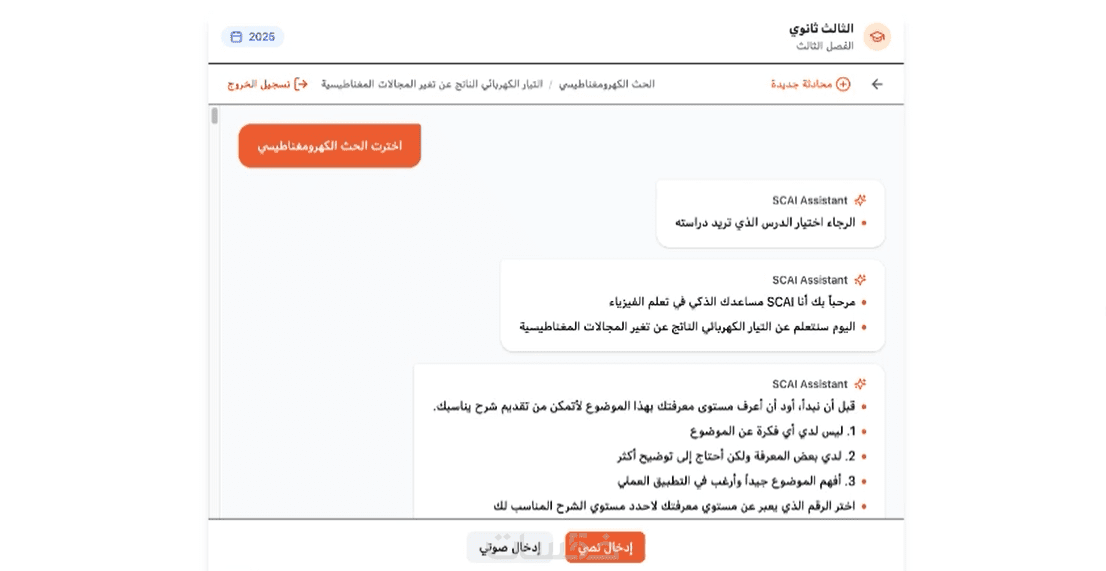The height and width of the screenshot is (571, 1106).
Task: Click sparkle icon on first SCAI message
Action: 860,200
